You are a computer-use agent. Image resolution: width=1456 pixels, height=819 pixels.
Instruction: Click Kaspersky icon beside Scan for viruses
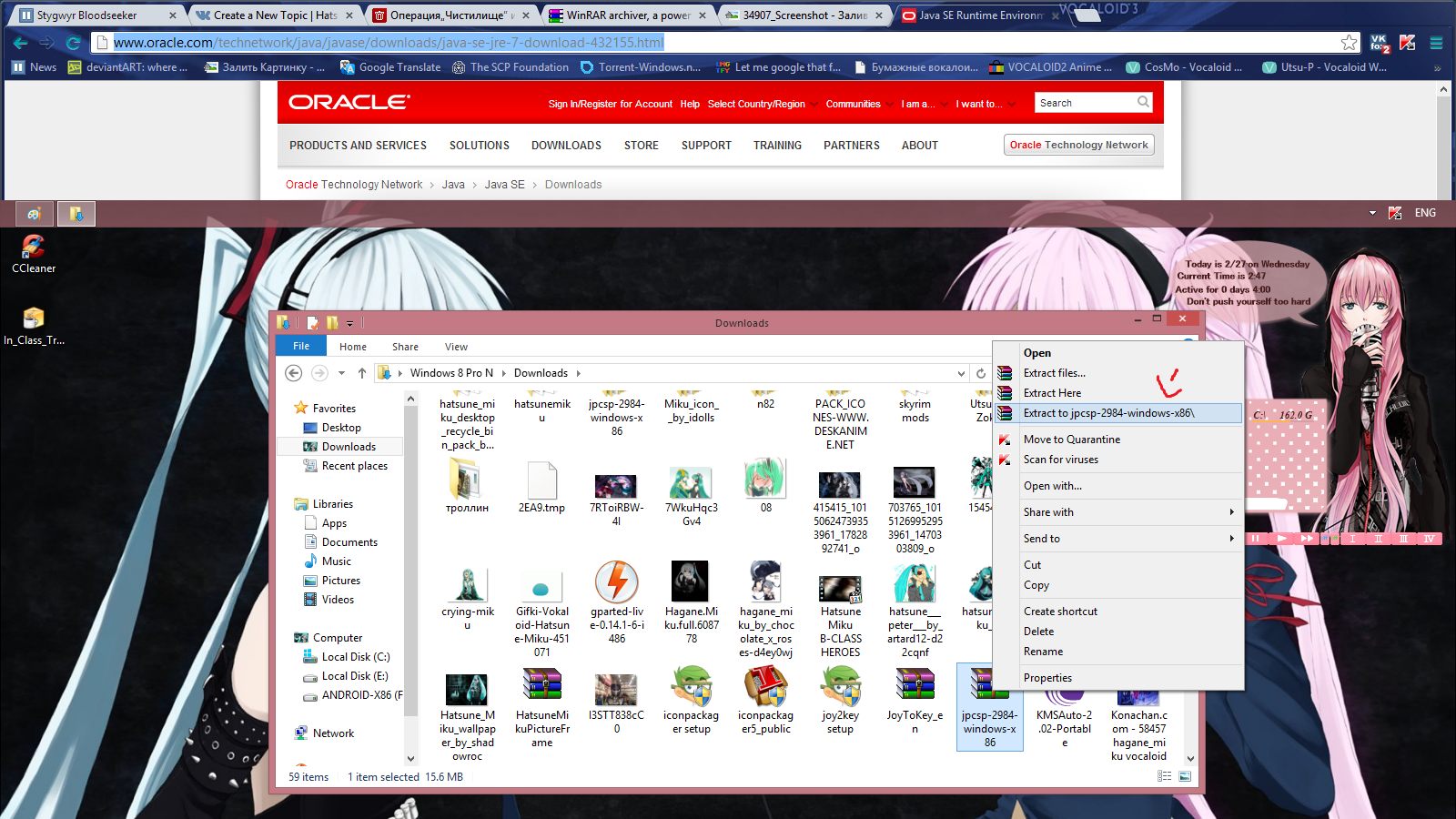pos(1005,460)
